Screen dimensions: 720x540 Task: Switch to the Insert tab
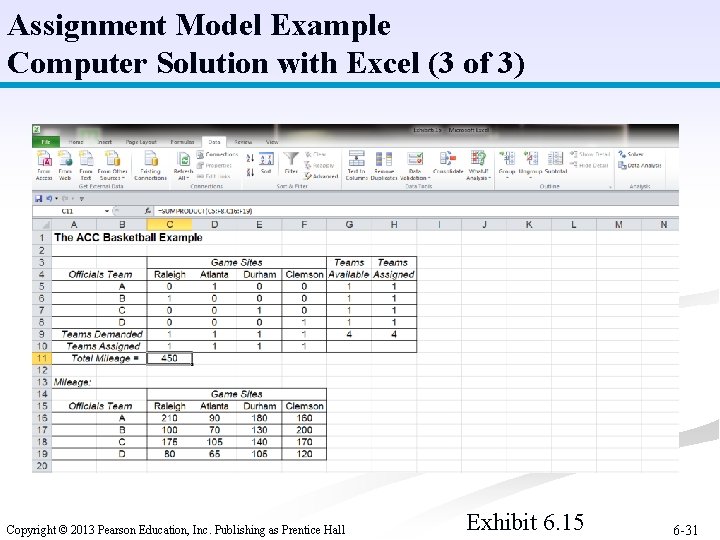(104, 142)
